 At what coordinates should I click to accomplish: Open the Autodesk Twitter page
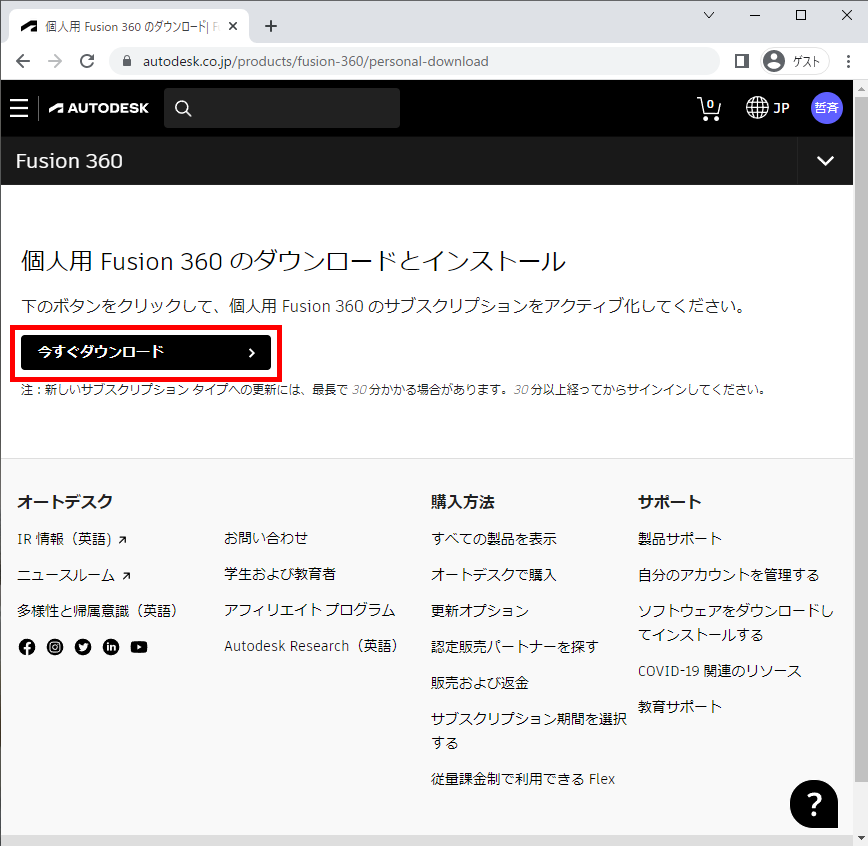point(83,647)
